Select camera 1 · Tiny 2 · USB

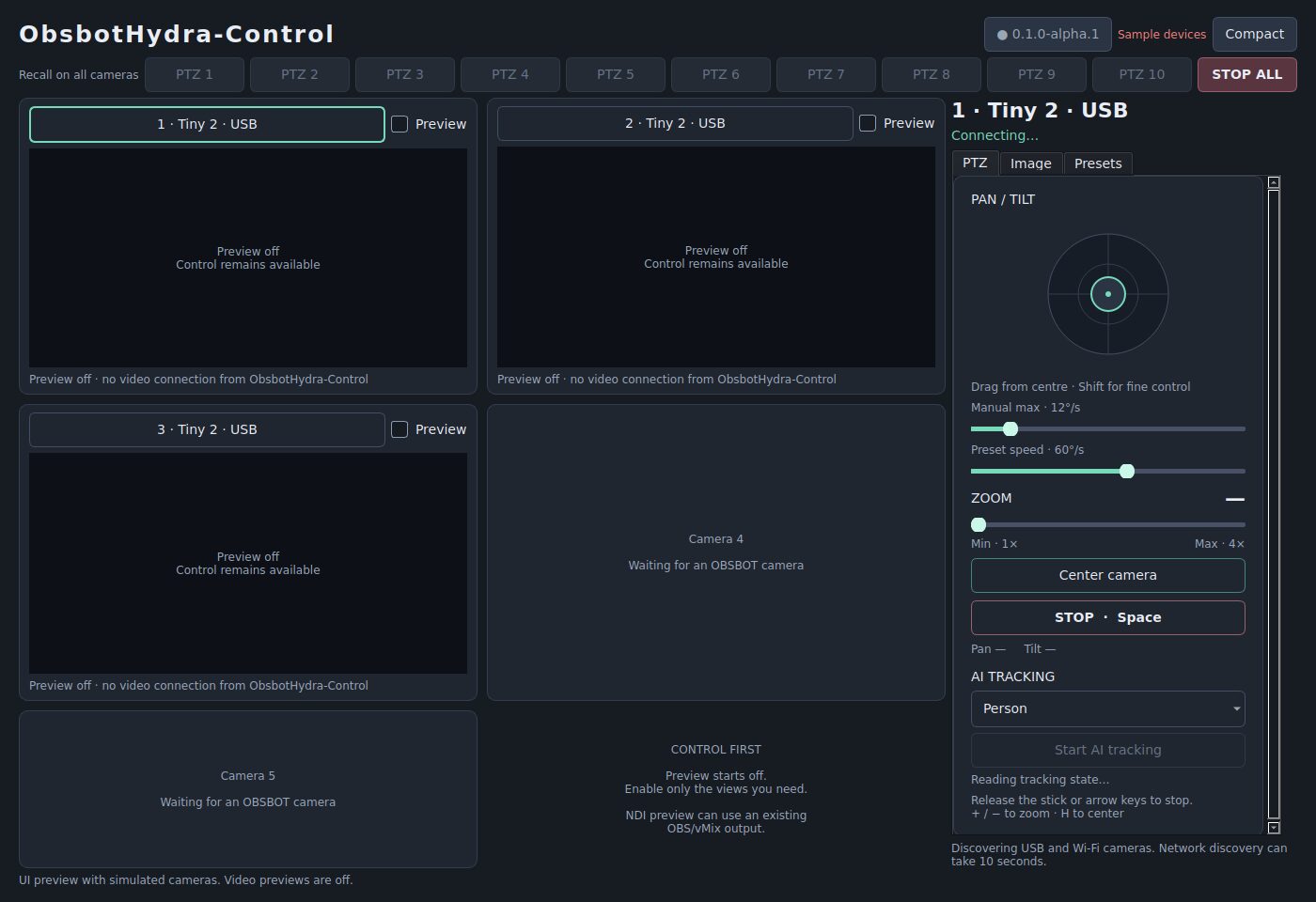(207, 124)
